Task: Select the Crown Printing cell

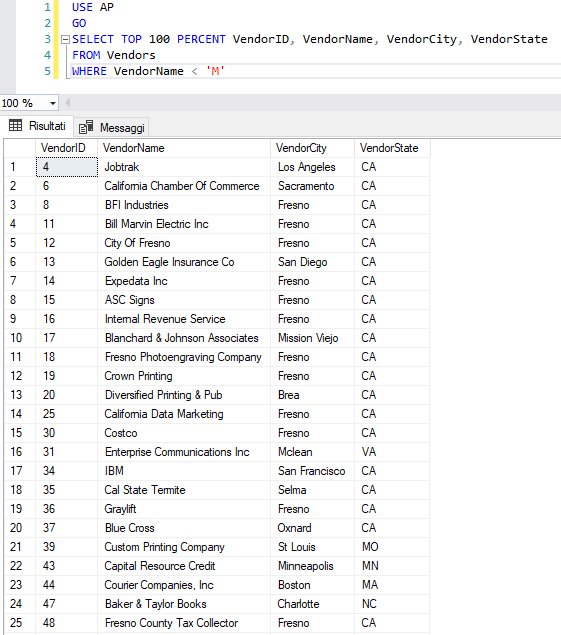Action: 184,376
